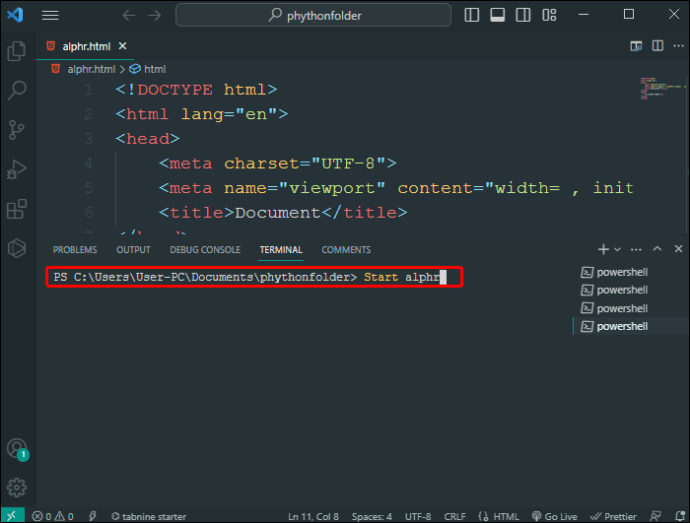Click the Accounts icon with notification badge
This screenshot has height=523, width=690.
[x=16, y=449]
